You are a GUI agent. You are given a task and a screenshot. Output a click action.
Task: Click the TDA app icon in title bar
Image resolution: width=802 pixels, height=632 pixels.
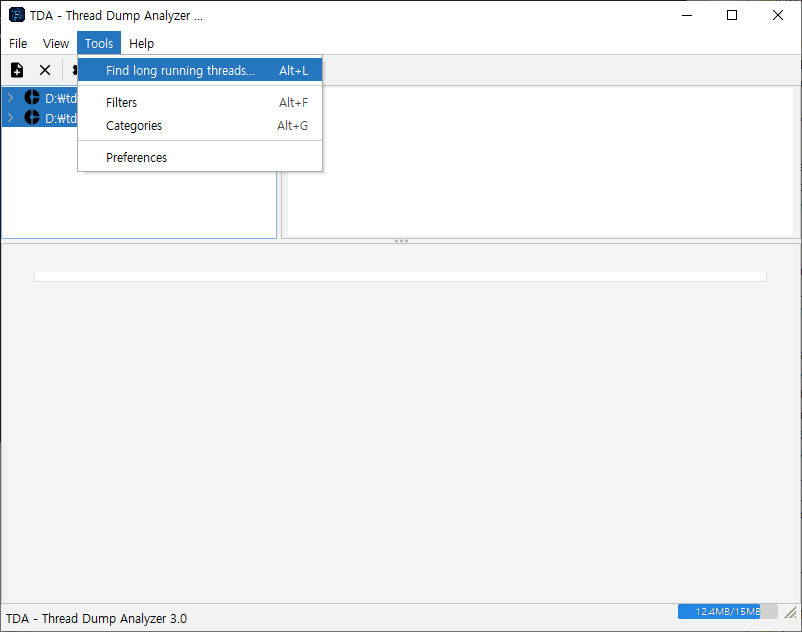click(17, 16)
